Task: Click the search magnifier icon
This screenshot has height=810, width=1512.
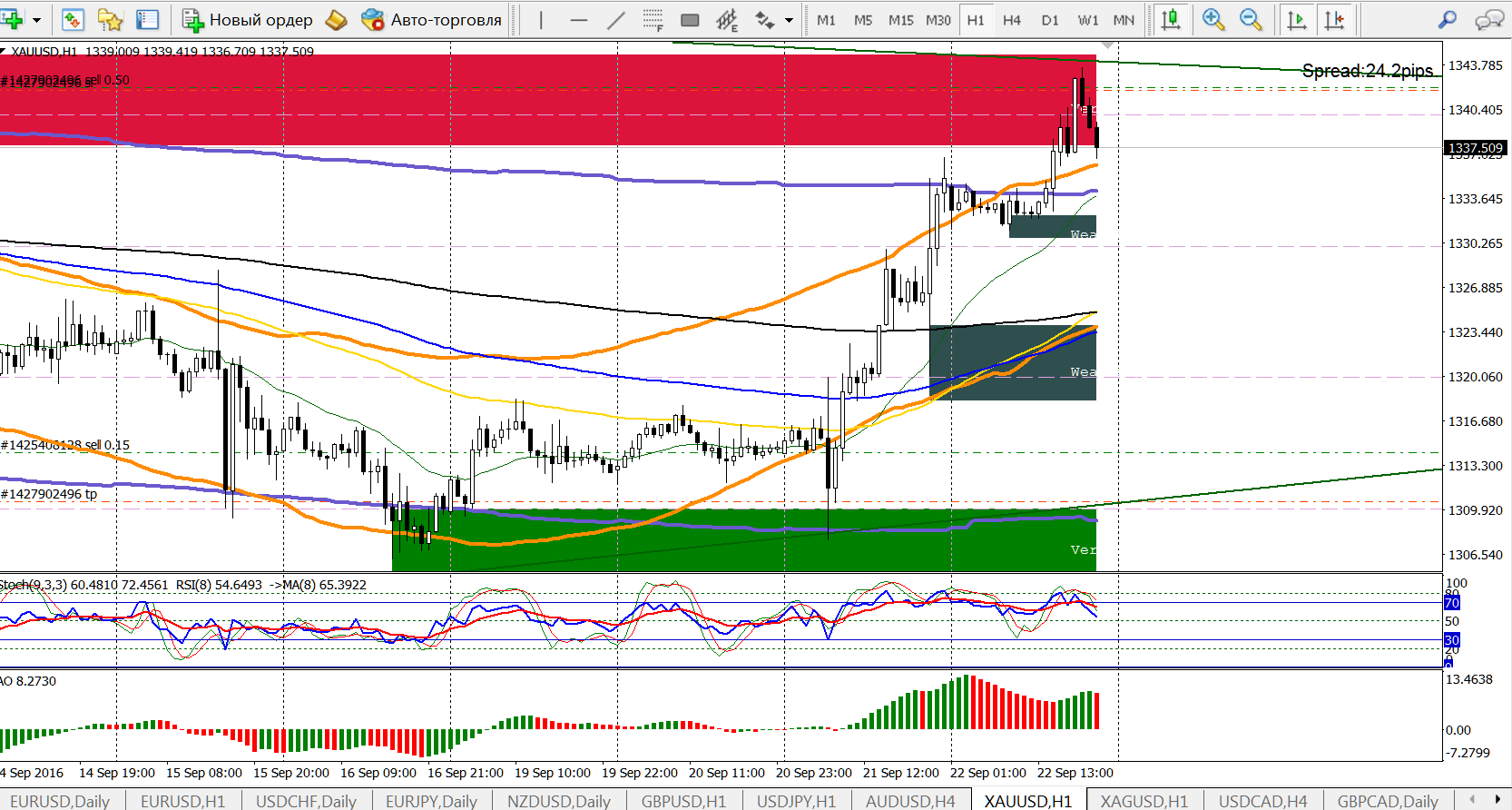Action: (x=1448, y=19)
